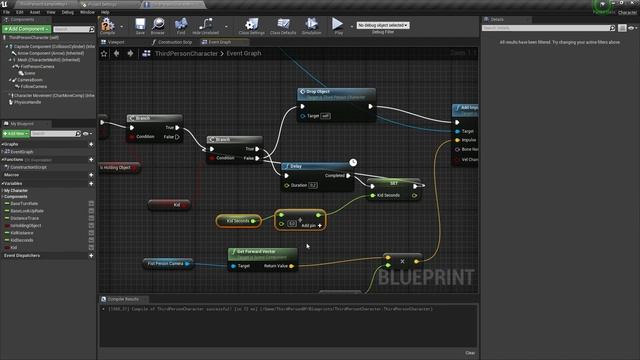This screenshot has height=360, width=640.
Task: Toggle editable eye for the BaseTurnRate variable
Action: click(91, 203)
